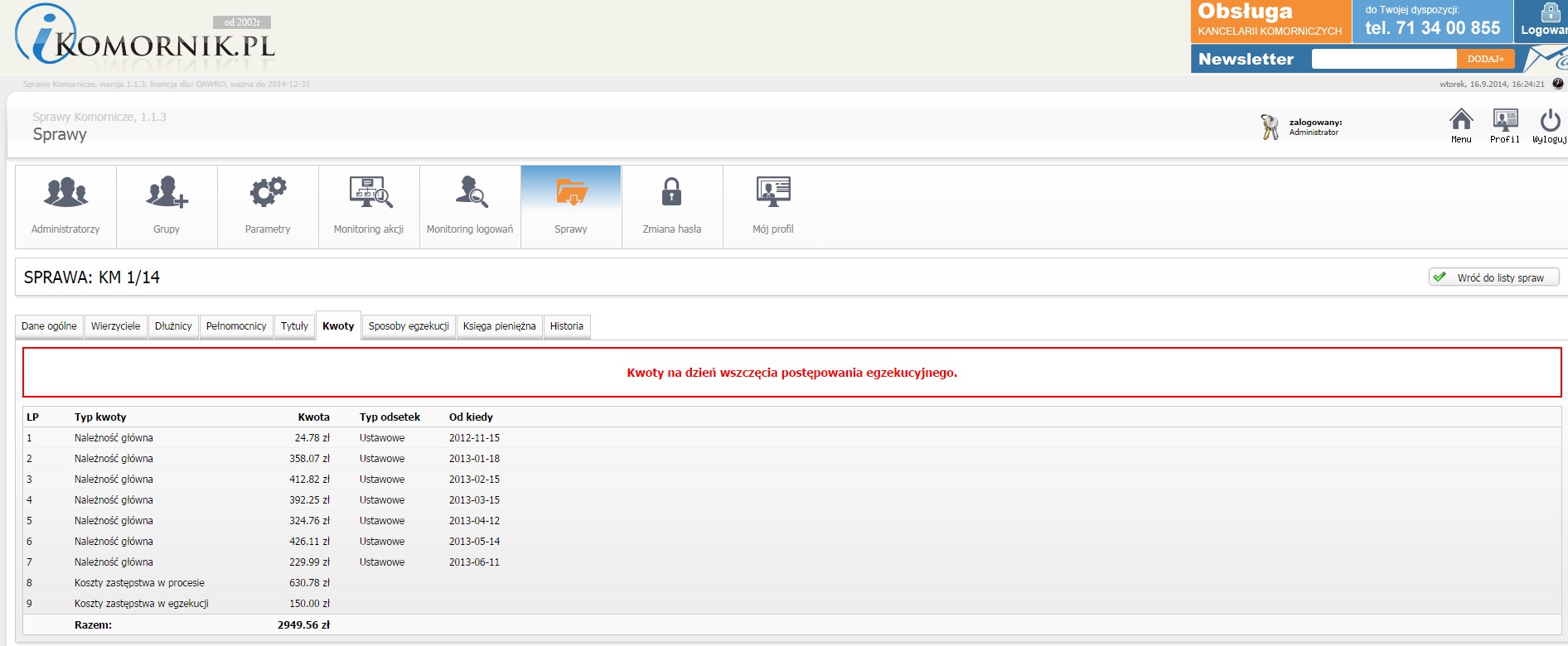Switch to the Wierzyciele tab
1568x646 pixels.
(x=115, y=326)
